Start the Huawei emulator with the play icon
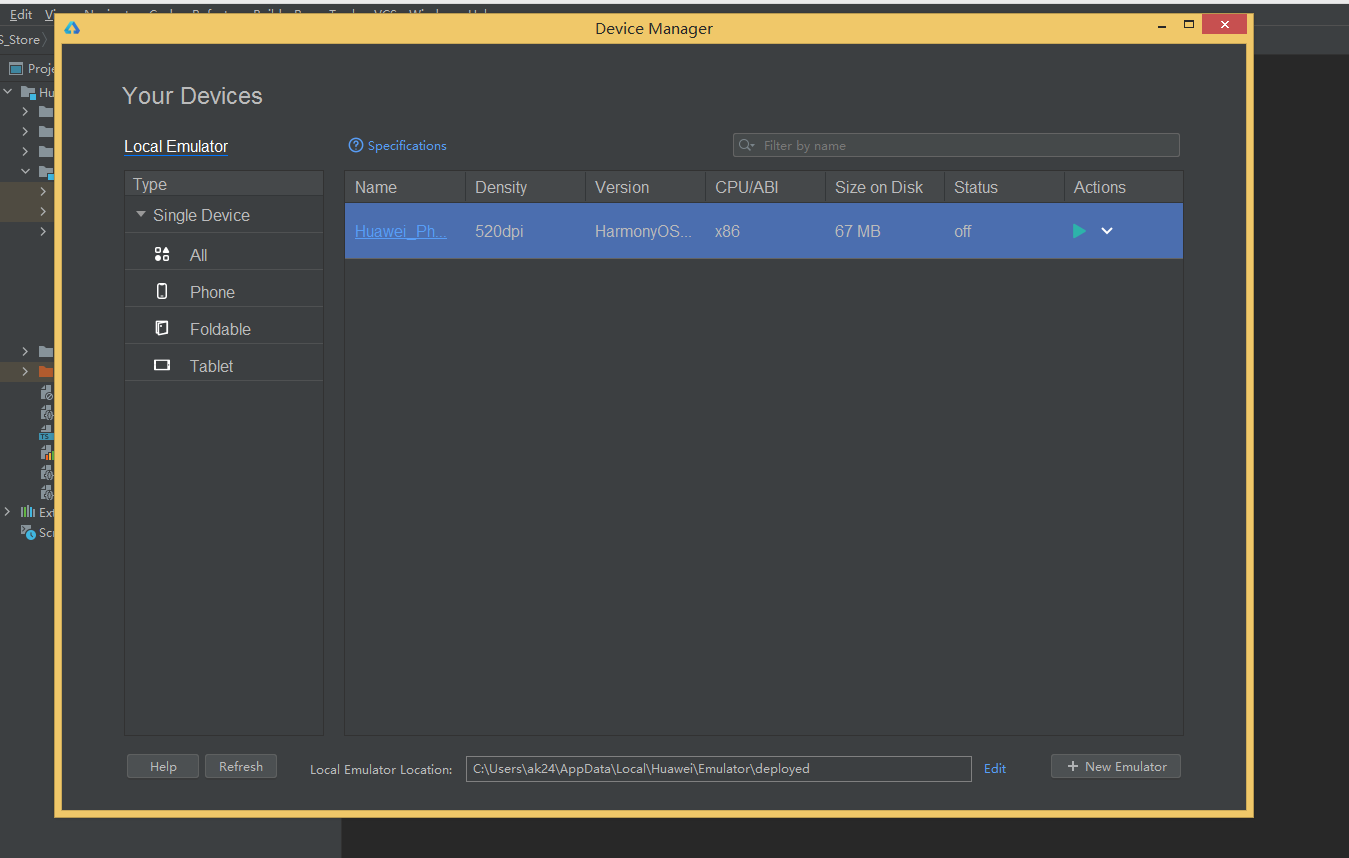 pyautogui.click(x=1079, y=231)
